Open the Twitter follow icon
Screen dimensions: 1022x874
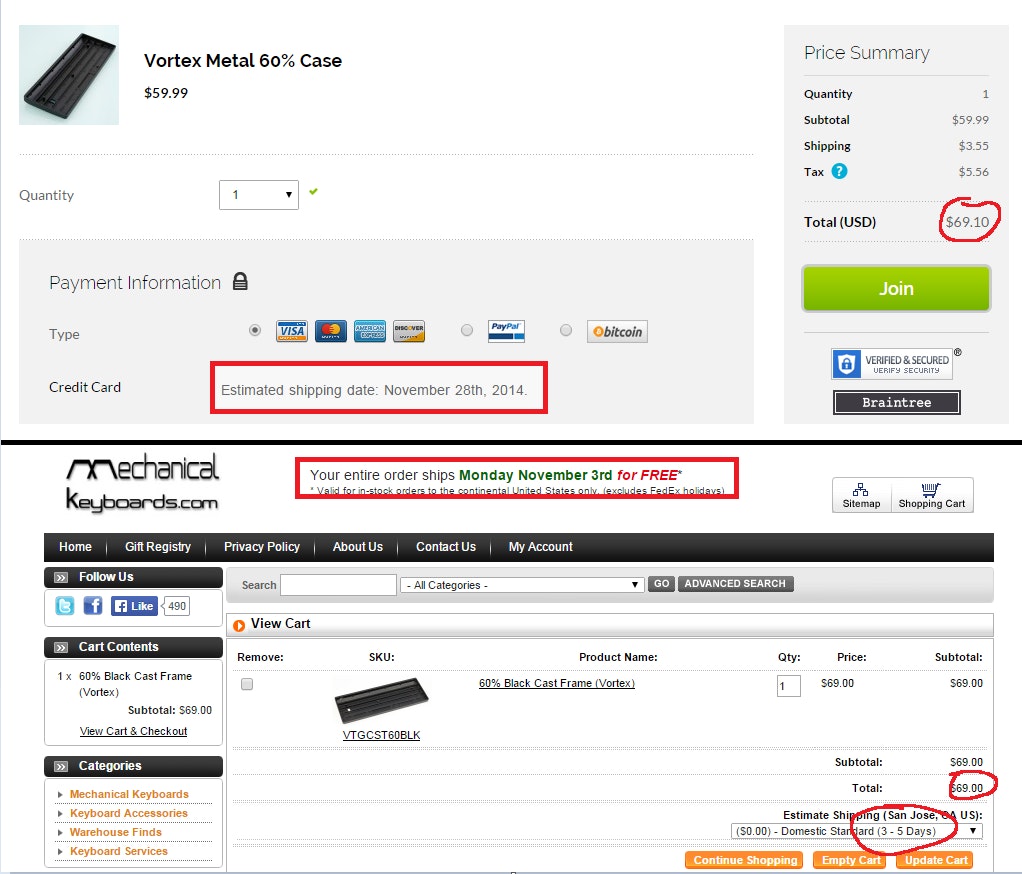[65, 606]
